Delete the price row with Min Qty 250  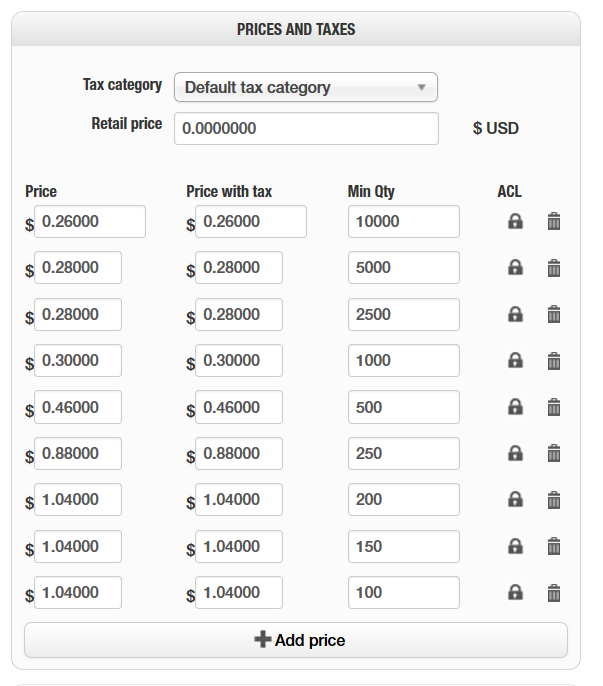[x=553, y=453]
